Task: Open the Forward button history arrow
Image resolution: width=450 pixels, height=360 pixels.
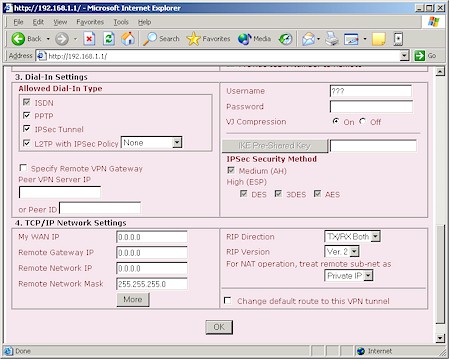Action: coord(75,39)
